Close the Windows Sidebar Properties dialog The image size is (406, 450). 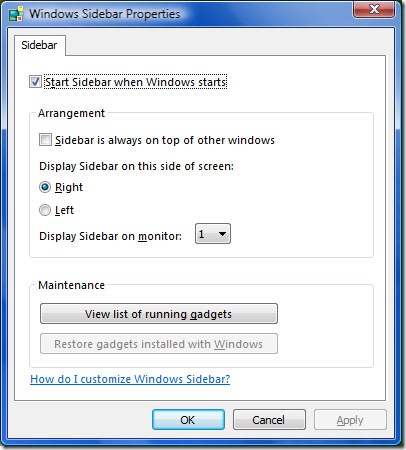pos(374,9)
